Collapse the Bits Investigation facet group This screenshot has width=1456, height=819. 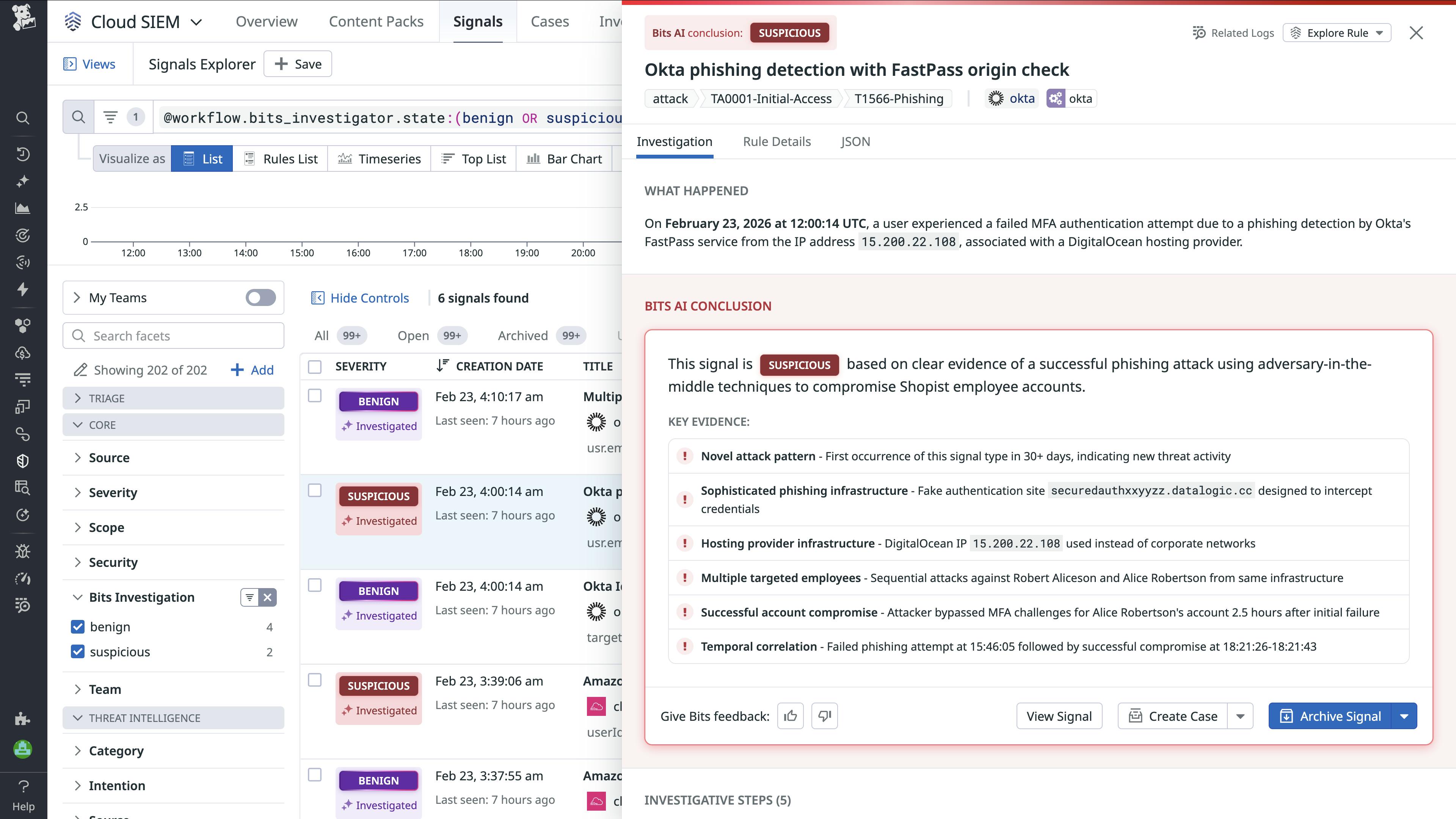[x=78, y=597]
